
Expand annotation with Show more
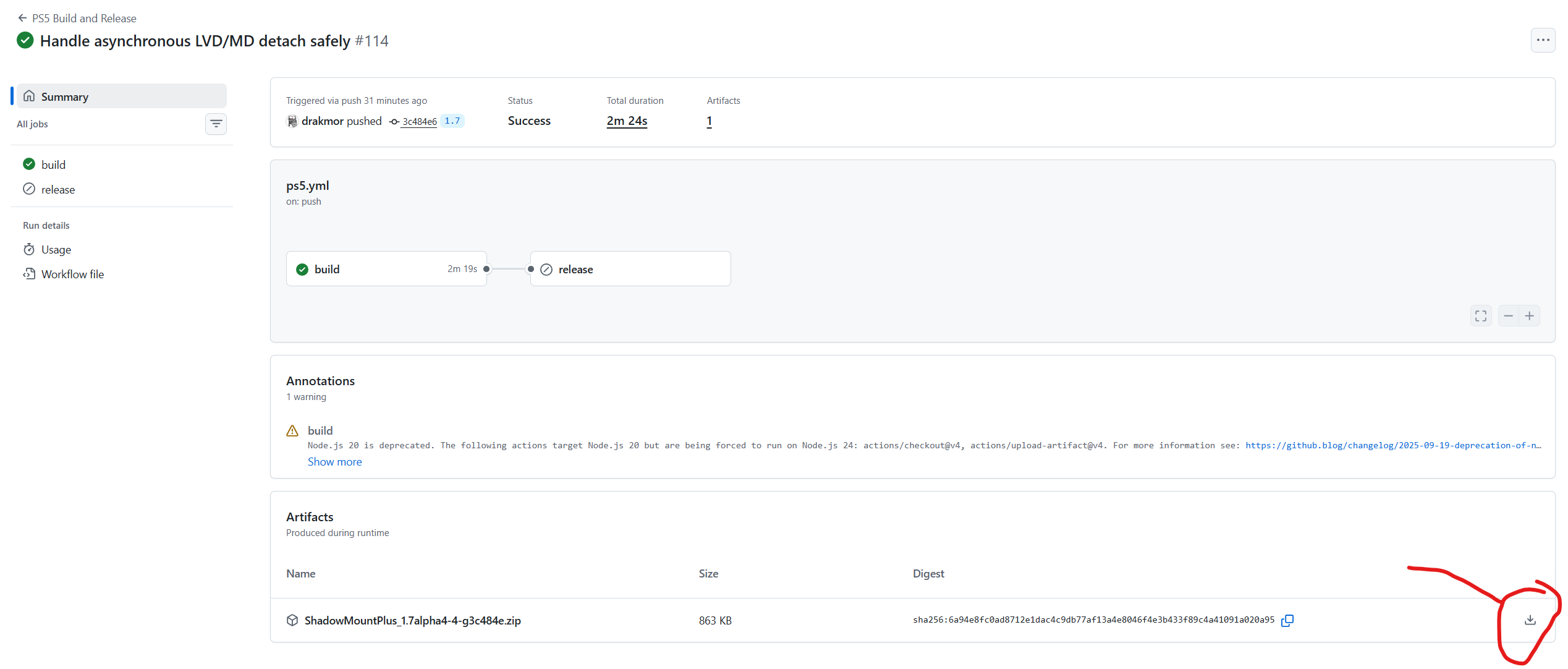334,462
